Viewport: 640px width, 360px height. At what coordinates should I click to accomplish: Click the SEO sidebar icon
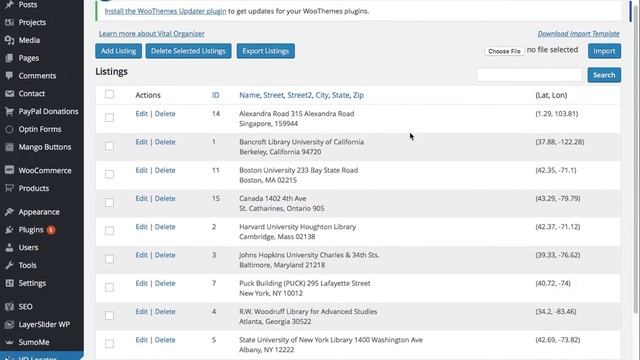click(9, 307)
